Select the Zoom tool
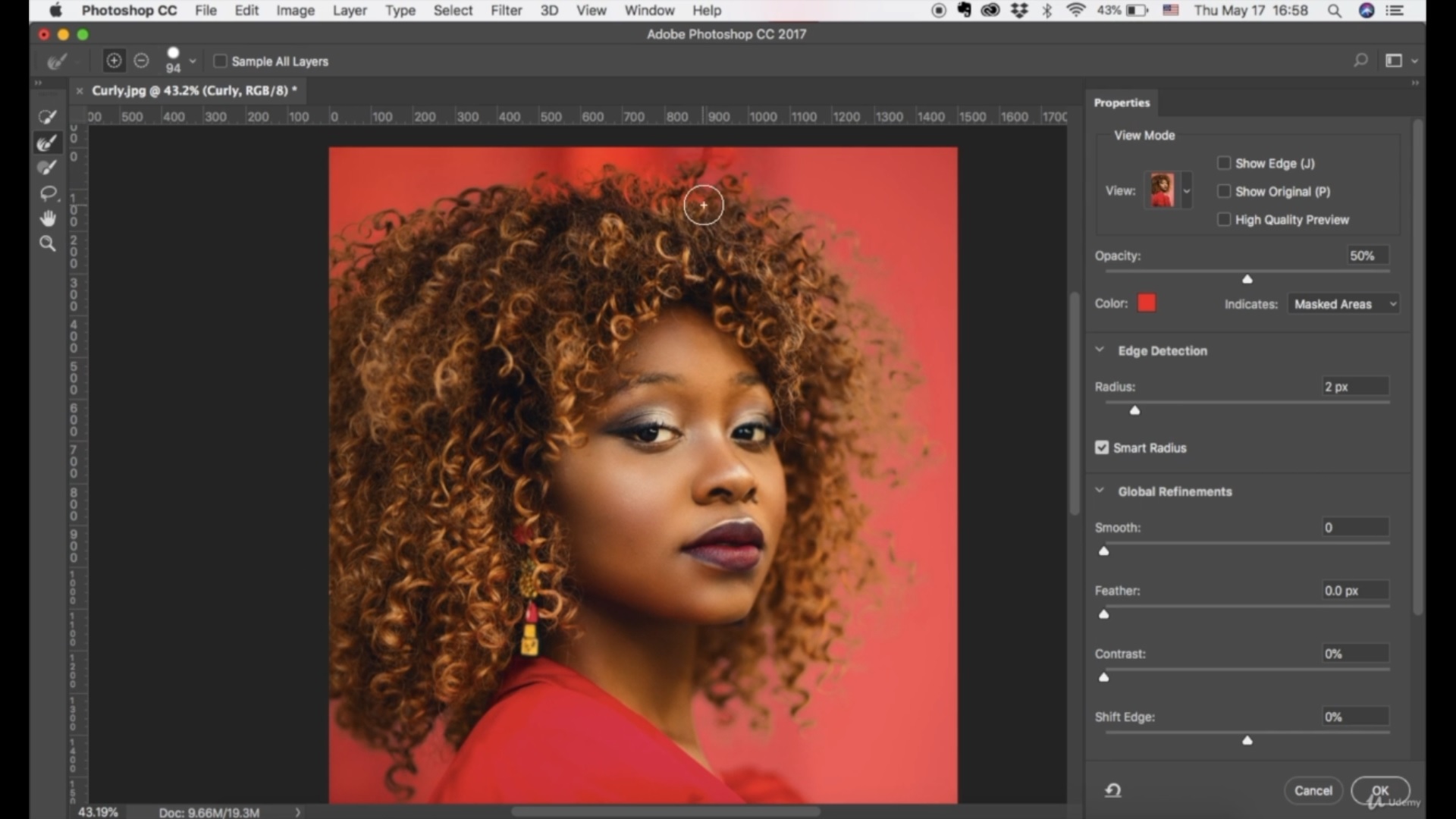The height and width of the screenshot is (819, 1456). [47, 243]
